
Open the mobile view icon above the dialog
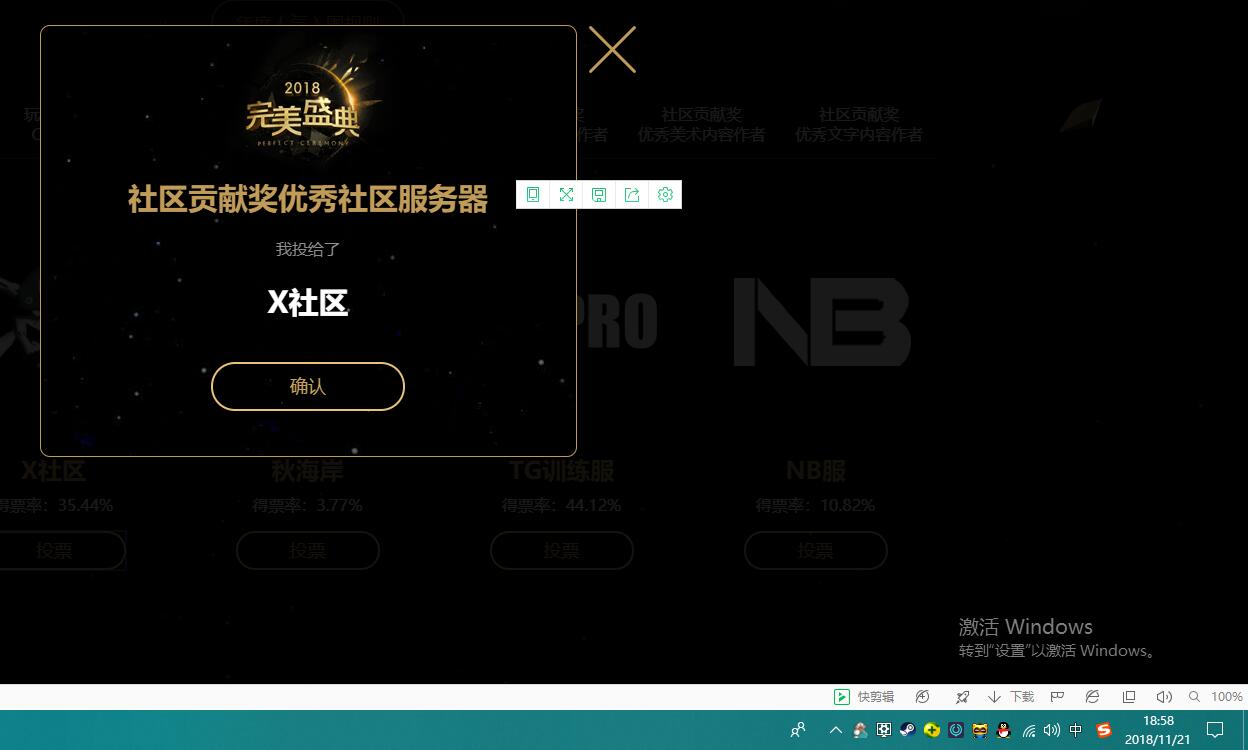(533, 194)
